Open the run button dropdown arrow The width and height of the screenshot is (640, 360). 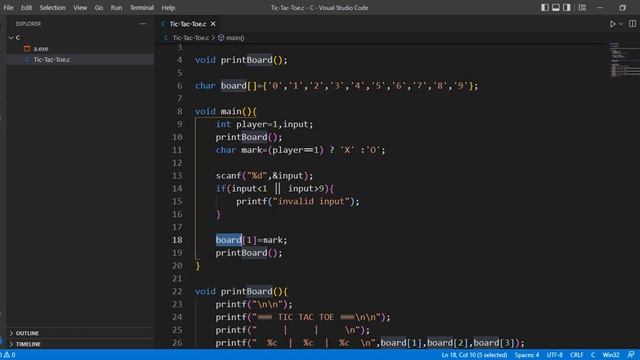(621, 24)
